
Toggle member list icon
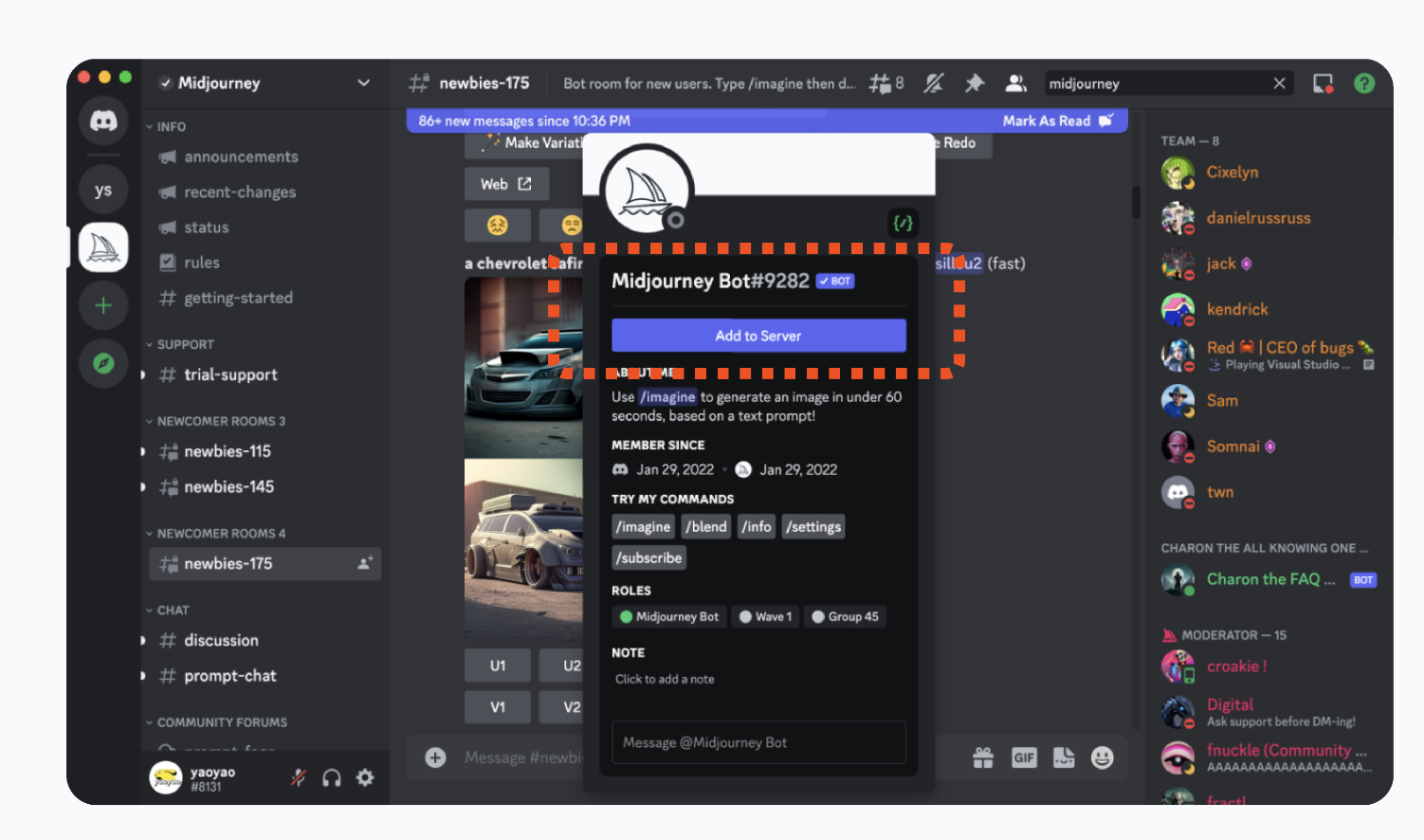click(x=1015, y=83)
